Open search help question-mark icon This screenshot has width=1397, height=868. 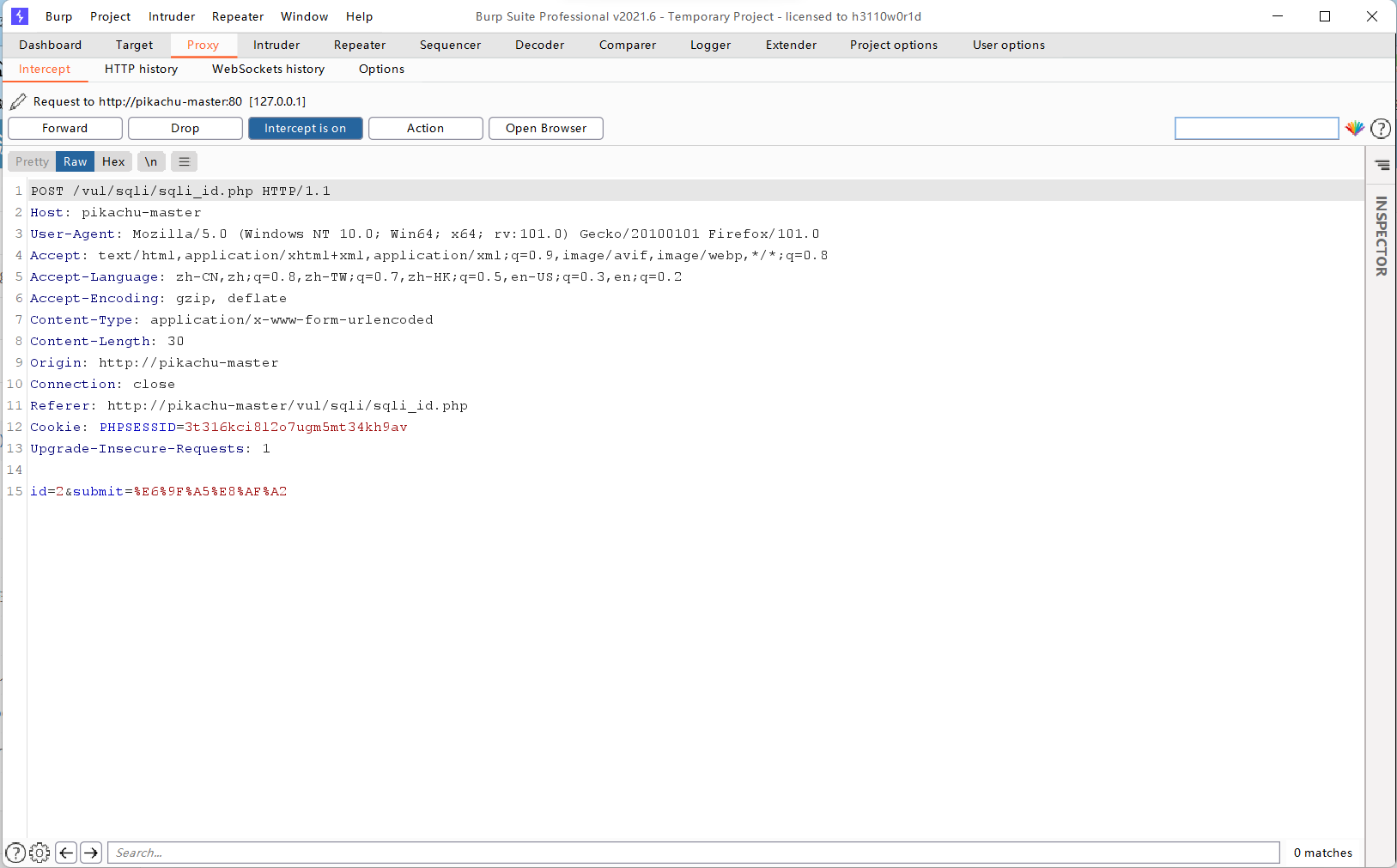click(x=15, y=853)
